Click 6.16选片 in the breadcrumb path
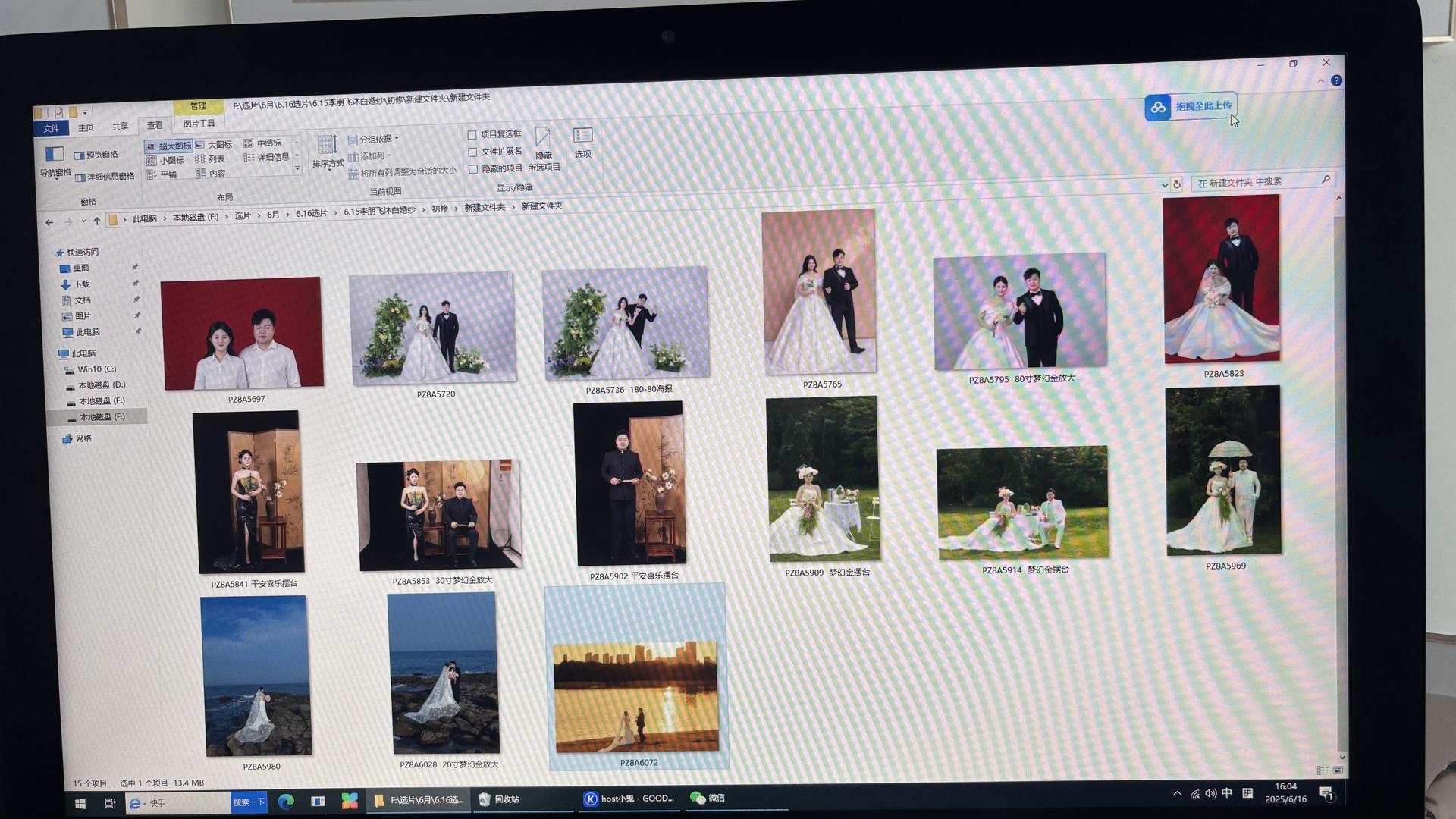 click(311, 213)
